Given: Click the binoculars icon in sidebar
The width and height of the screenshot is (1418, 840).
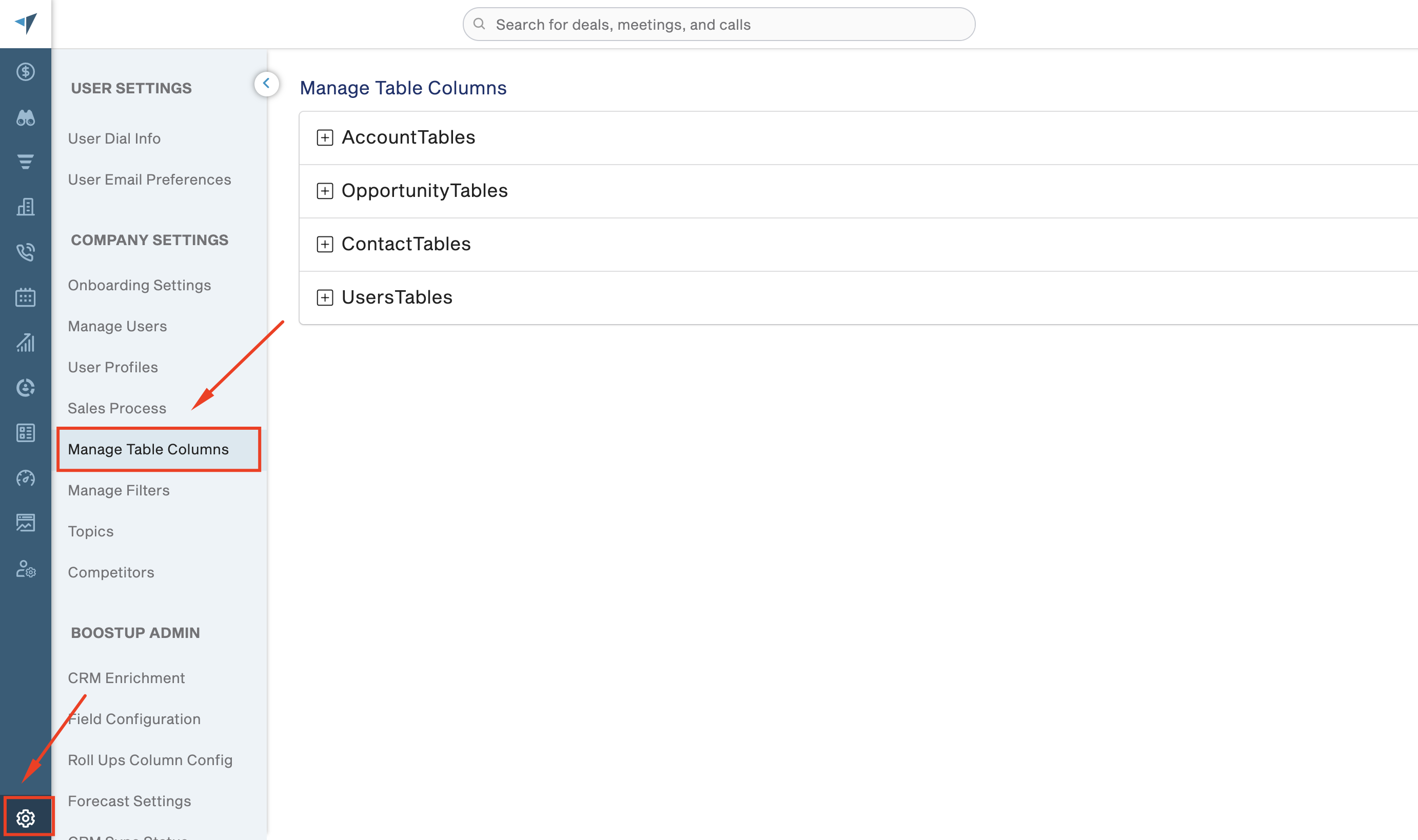Looking at the screenshot, I should pos(26,117).
